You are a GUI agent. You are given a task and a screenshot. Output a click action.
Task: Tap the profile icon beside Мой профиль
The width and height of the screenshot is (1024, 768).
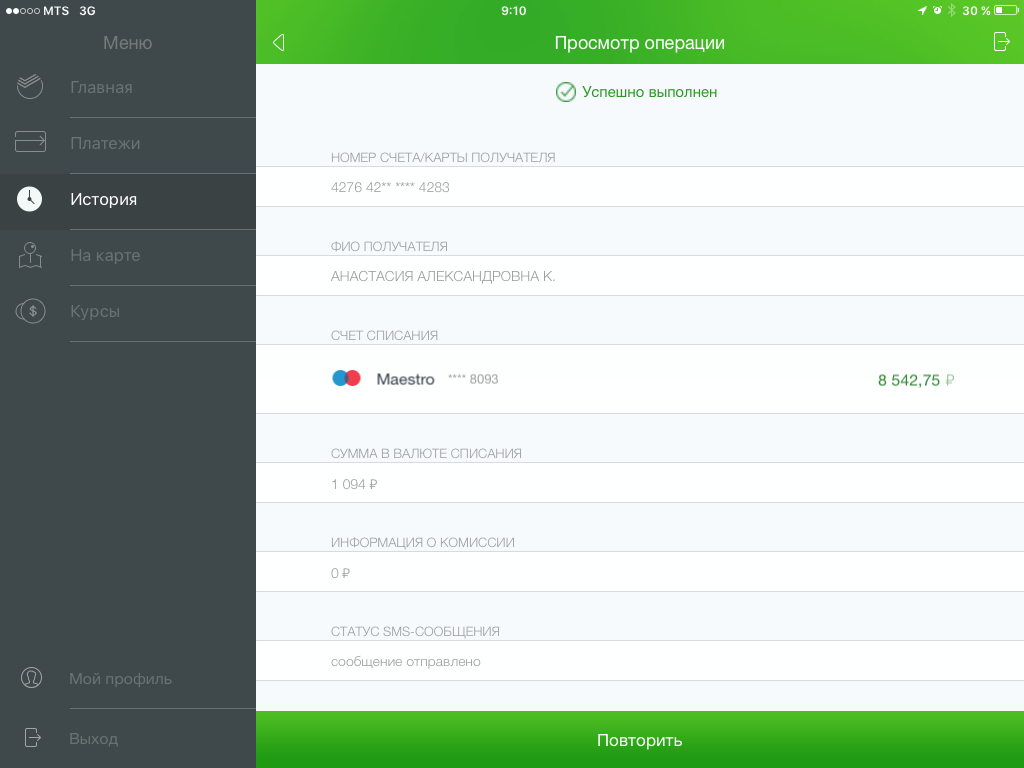tap(31, 677)
